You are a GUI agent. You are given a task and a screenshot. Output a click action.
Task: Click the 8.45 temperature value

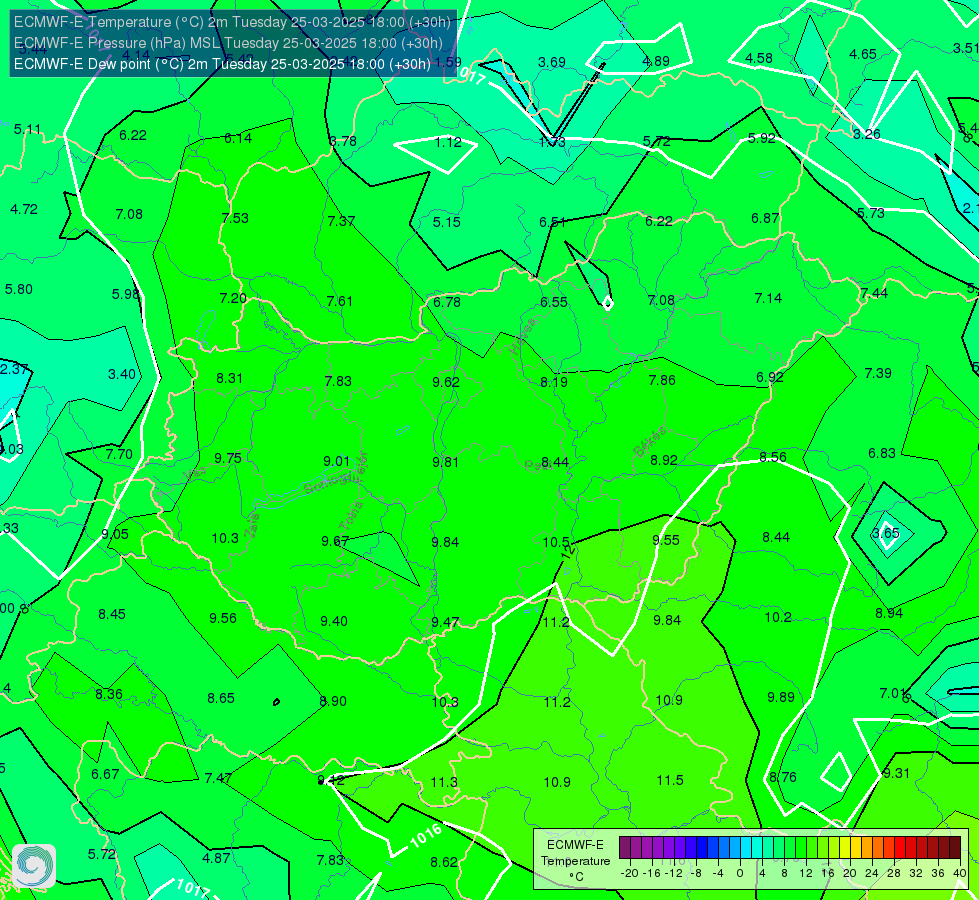[x=112, y=615]
